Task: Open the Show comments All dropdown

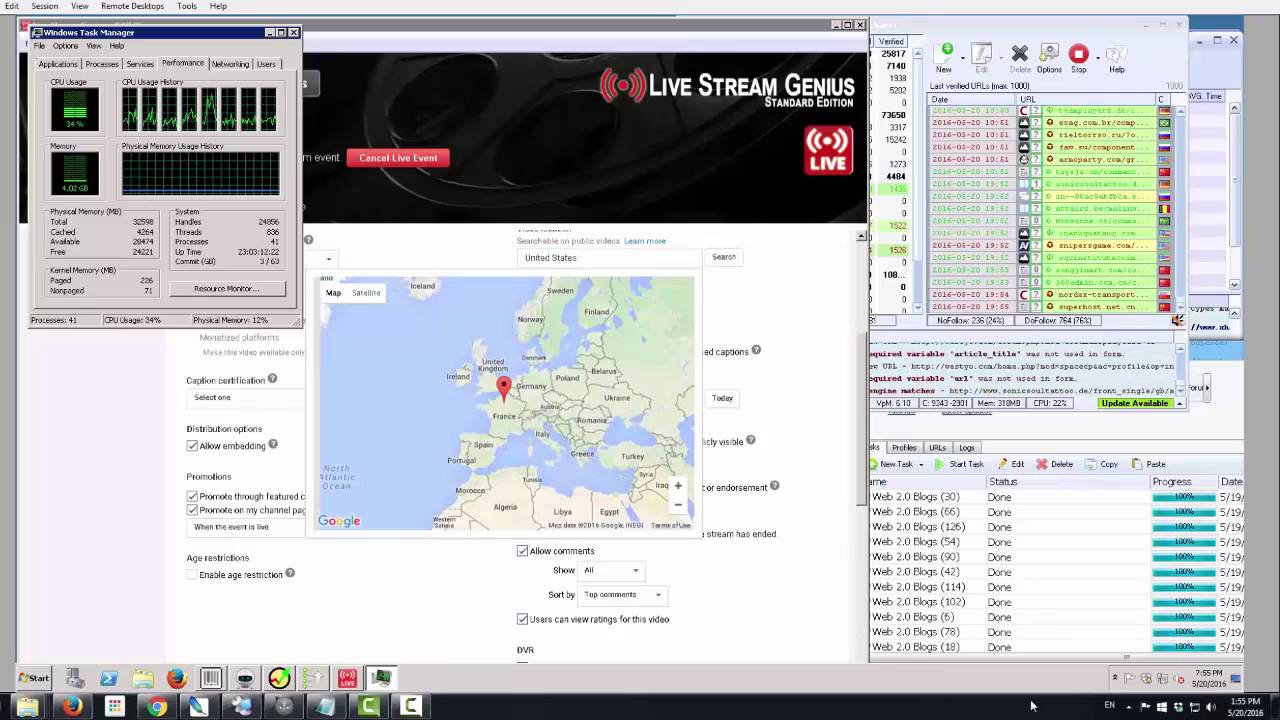Action: (611, 570)
